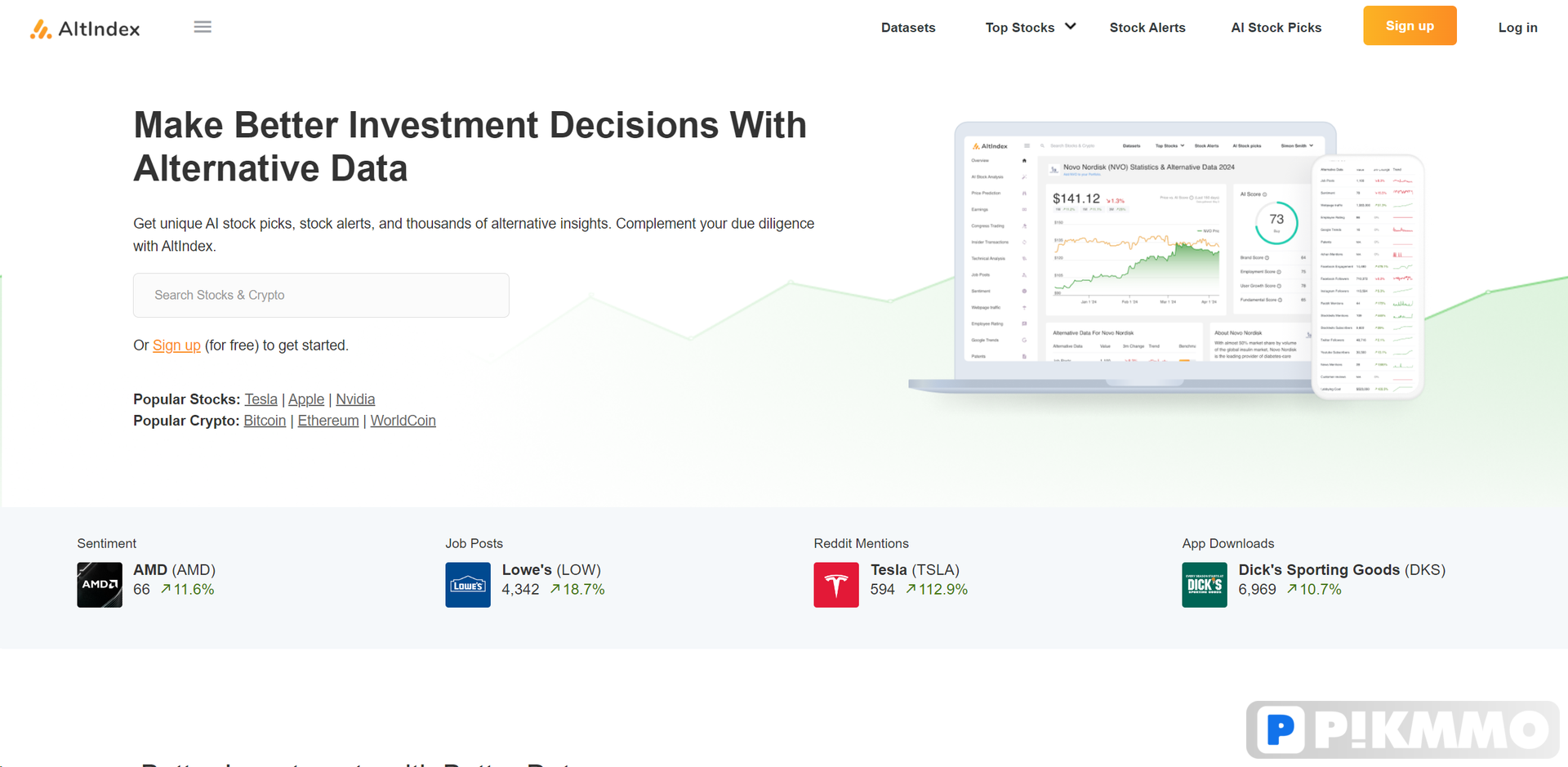
Task: Open the Nvidia popular stock link
Action: [355, 399]
